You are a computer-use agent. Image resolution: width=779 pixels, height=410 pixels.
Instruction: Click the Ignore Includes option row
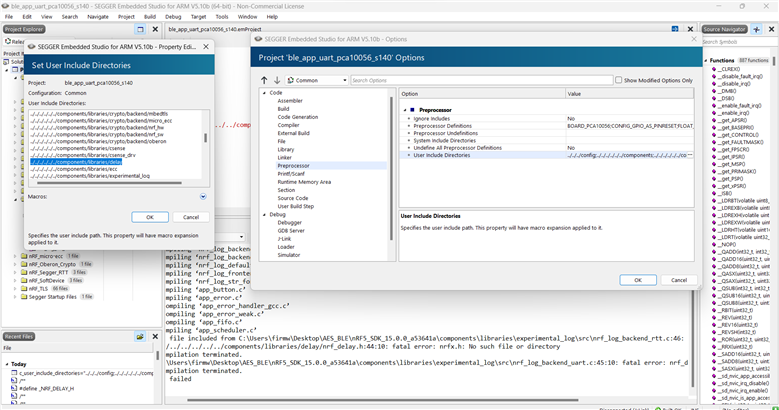pos(546,119)
